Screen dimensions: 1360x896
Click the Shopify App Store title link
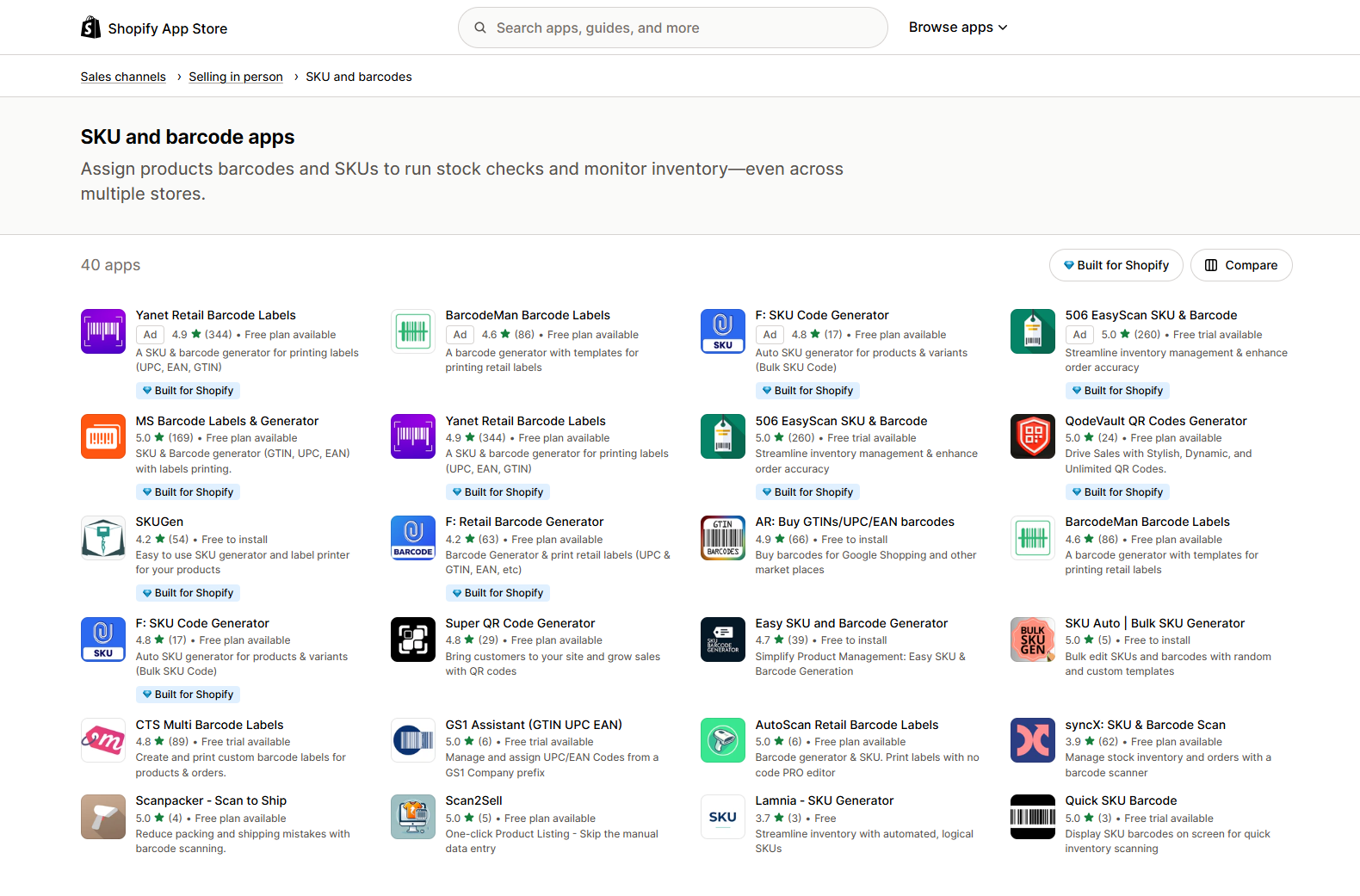168,28
